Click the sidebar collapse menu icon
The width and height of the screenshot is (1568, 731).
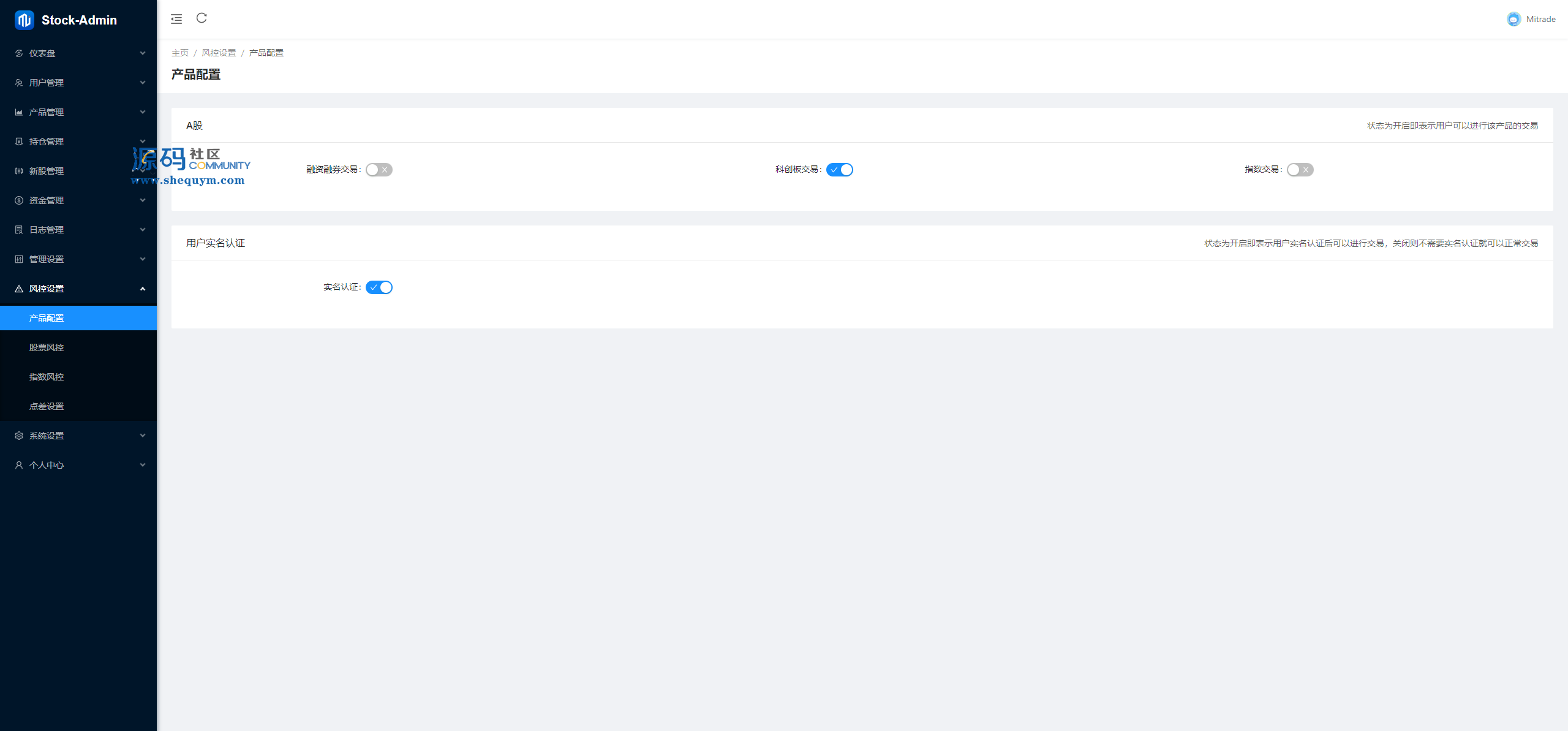(x=176, y=19)
